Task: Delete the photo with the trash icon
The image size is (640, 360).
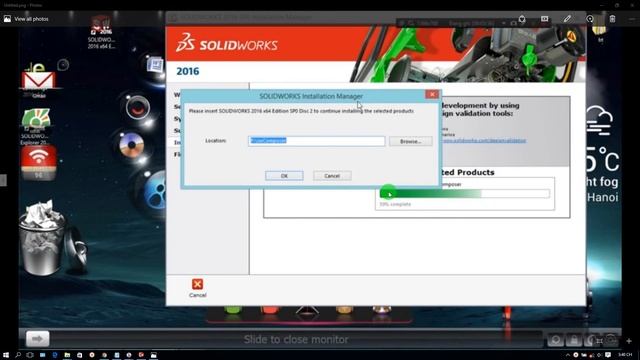Action: 612,19
